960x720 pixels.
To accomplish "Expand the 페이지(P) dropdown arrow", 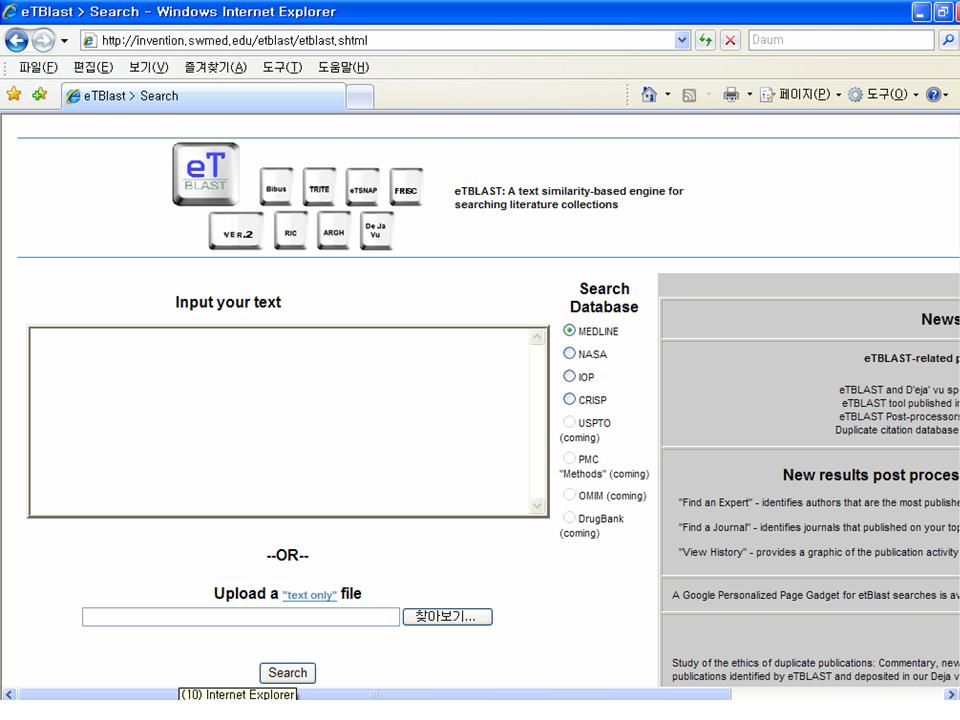I will click(x=839, y=95).
